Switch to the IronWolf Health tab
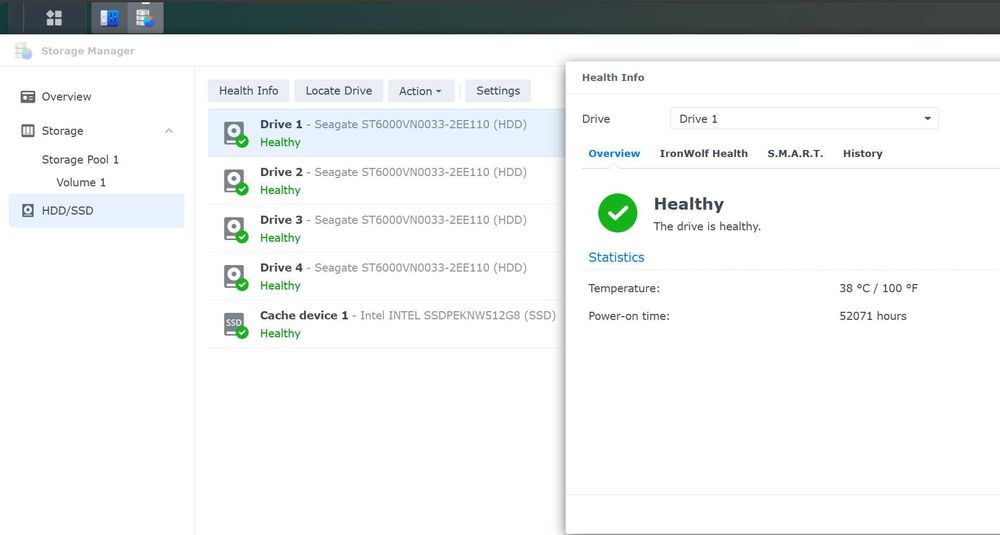 click(703, 154)
